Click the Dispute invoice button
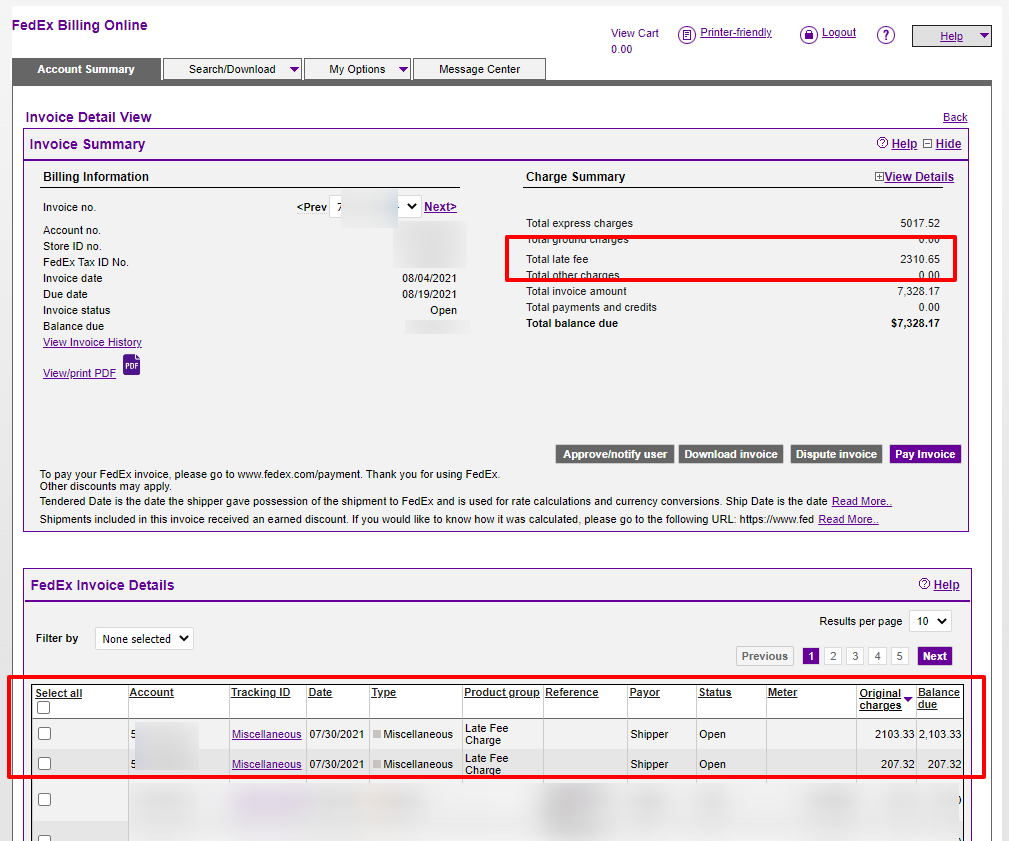The image size is (1009, 841). click(836, 454)
